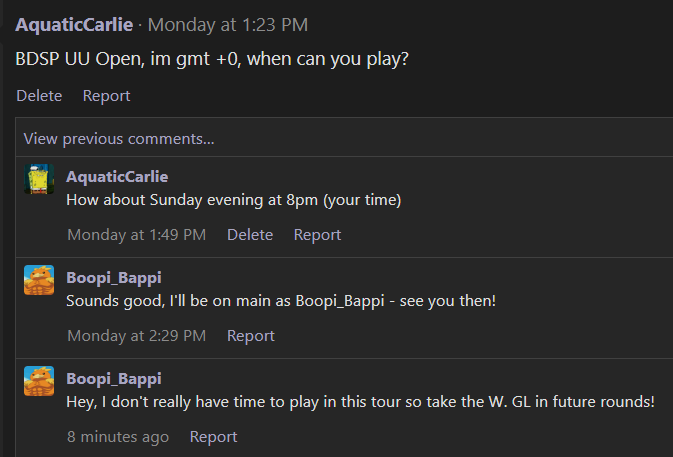Expand View previous comments
The height and width of the screenshot is (457, 673).
(x=119, y=139)
